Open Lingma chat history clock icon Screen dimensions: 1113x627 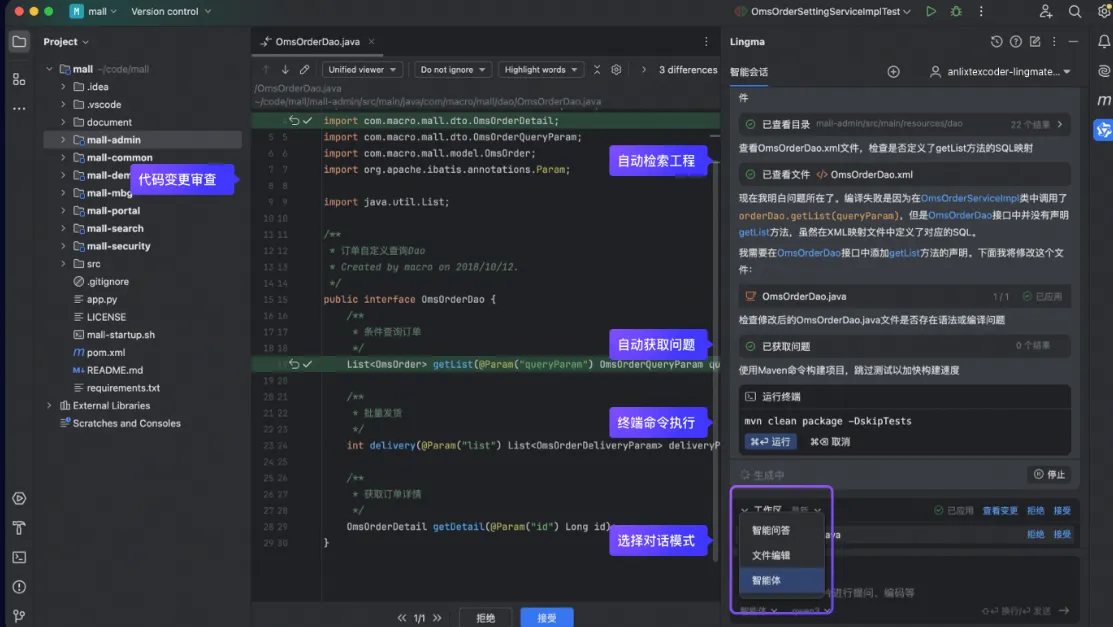coord(996,42)
